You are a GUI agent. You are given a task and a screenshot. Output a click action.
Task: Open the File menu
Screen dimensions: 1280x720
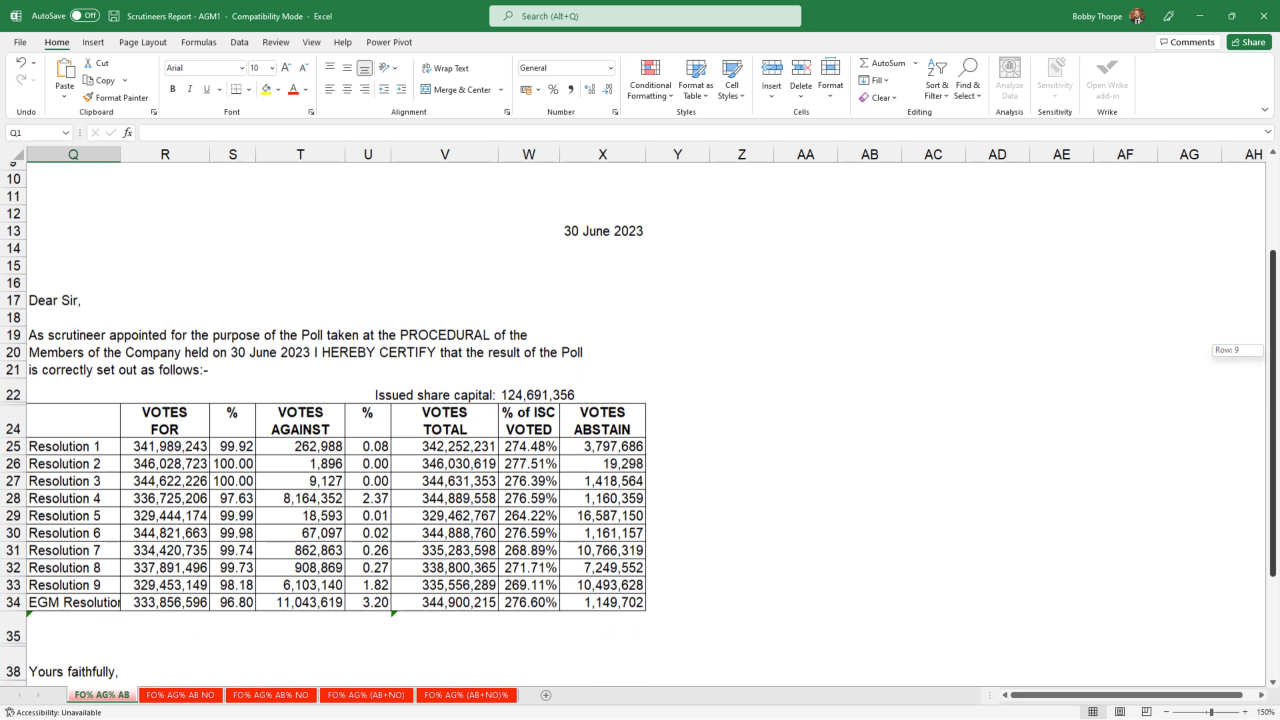click(20, 42)
